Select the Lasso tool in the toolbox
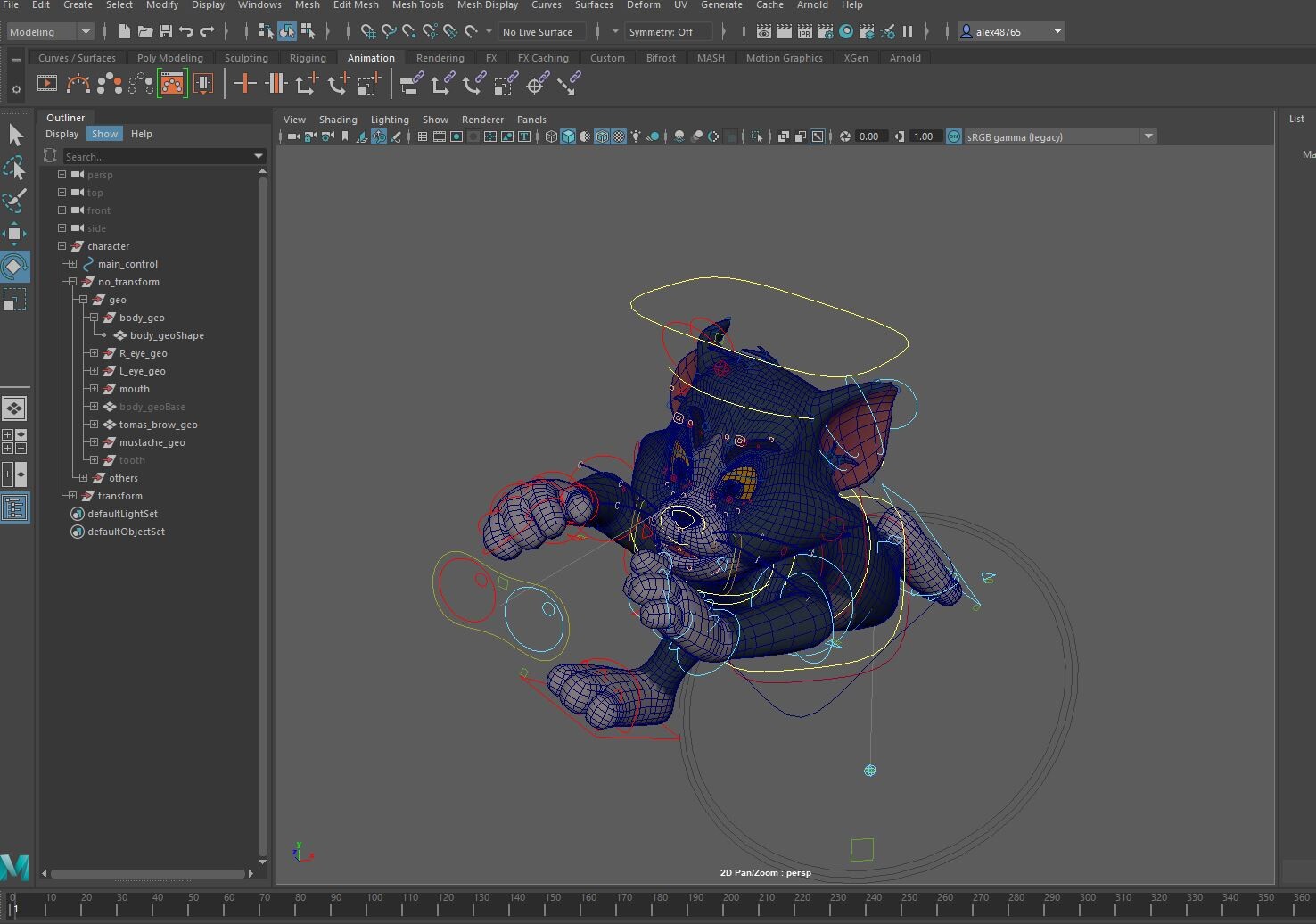 [x=15, y=169]
